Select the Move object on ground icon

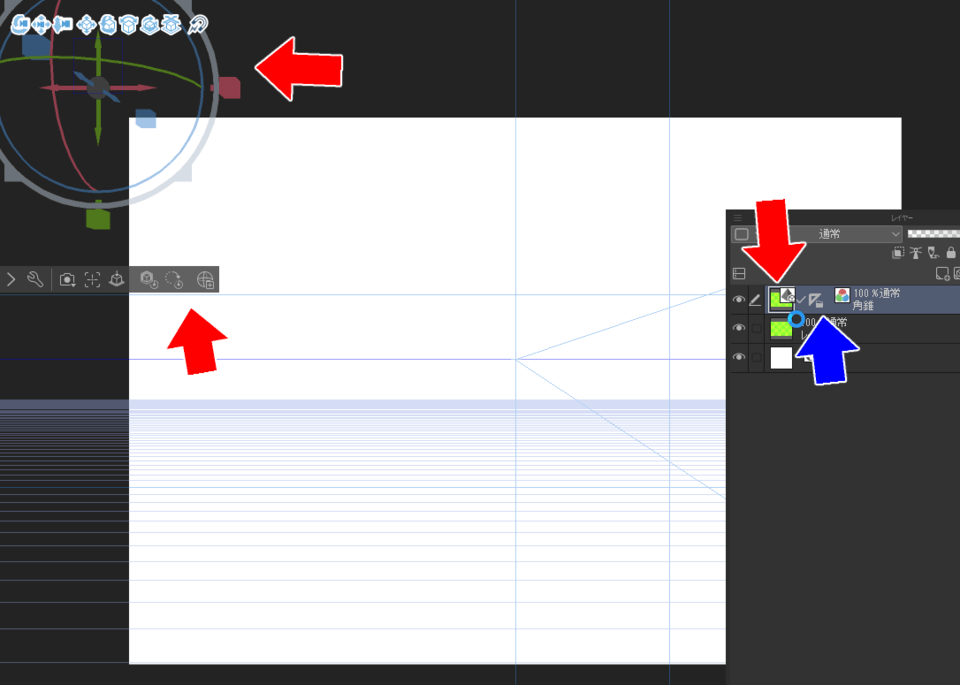coord(171,24)
